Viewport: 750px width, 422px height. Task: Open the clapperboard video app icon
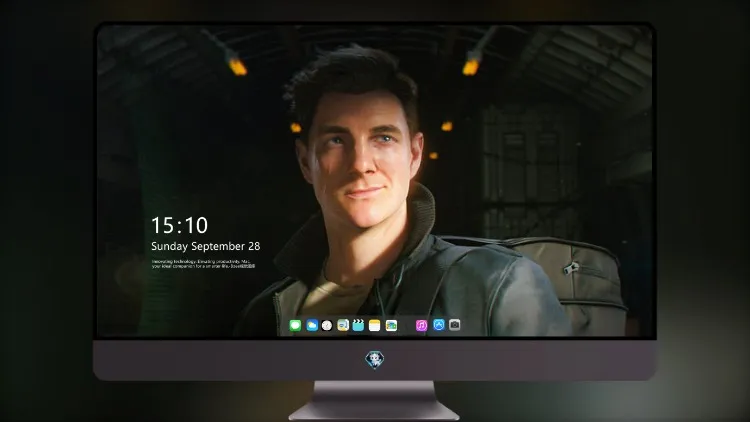click(x=358, y=325)
